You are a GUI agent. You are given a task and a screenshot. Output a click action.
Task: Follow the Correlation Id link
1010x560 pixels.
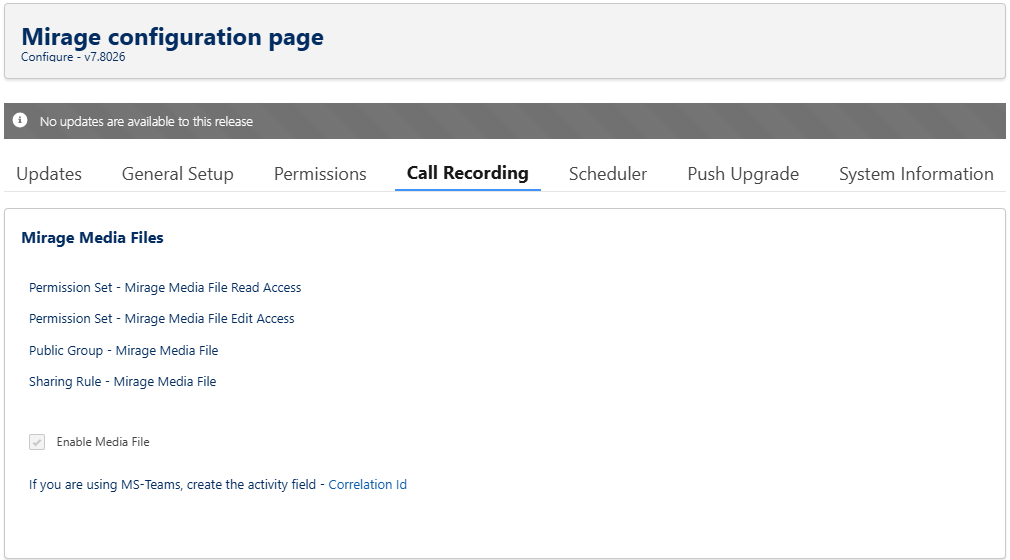(x=368, y=485)
